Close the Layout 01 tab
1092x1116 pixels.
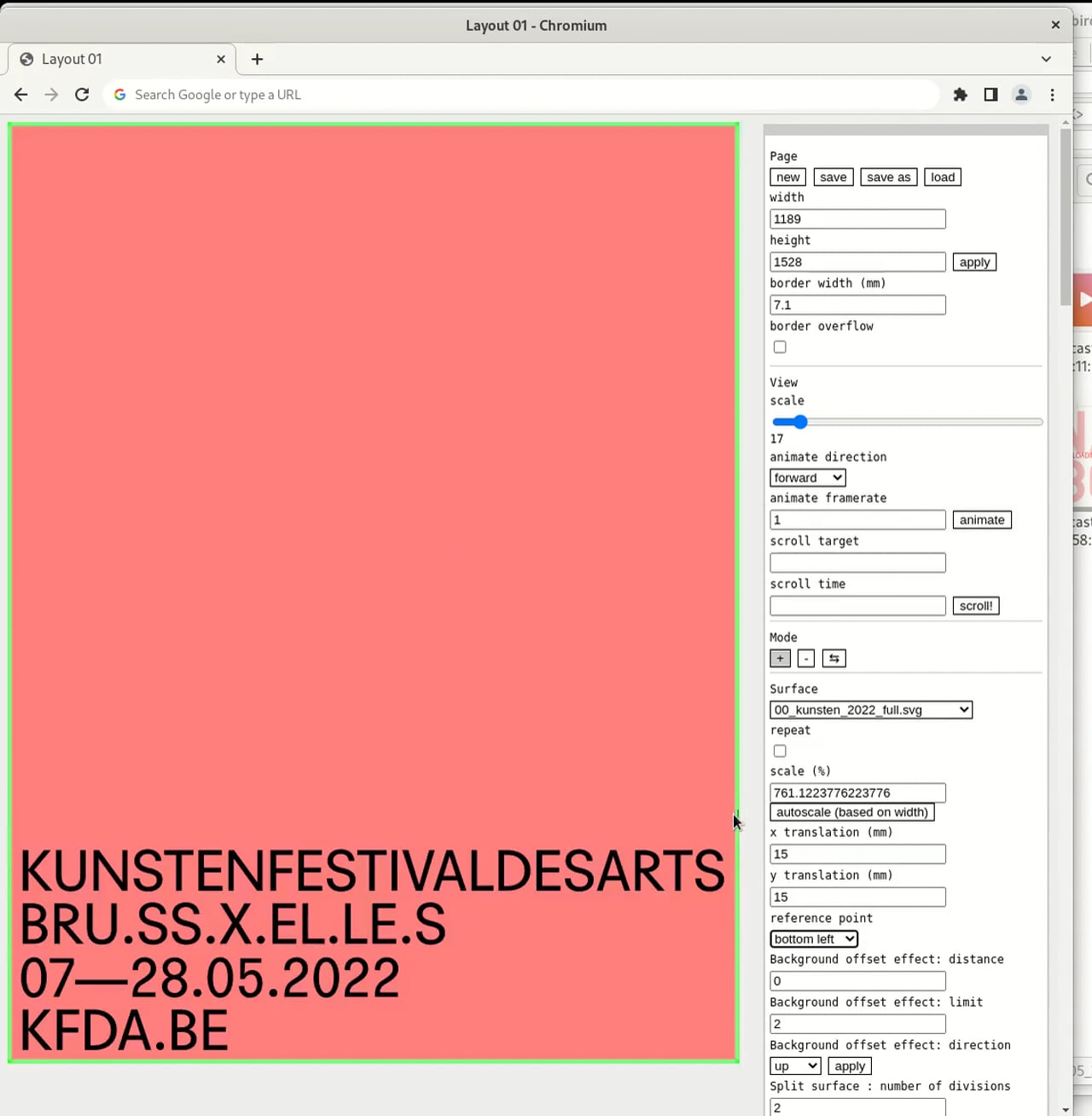(221, 59)
